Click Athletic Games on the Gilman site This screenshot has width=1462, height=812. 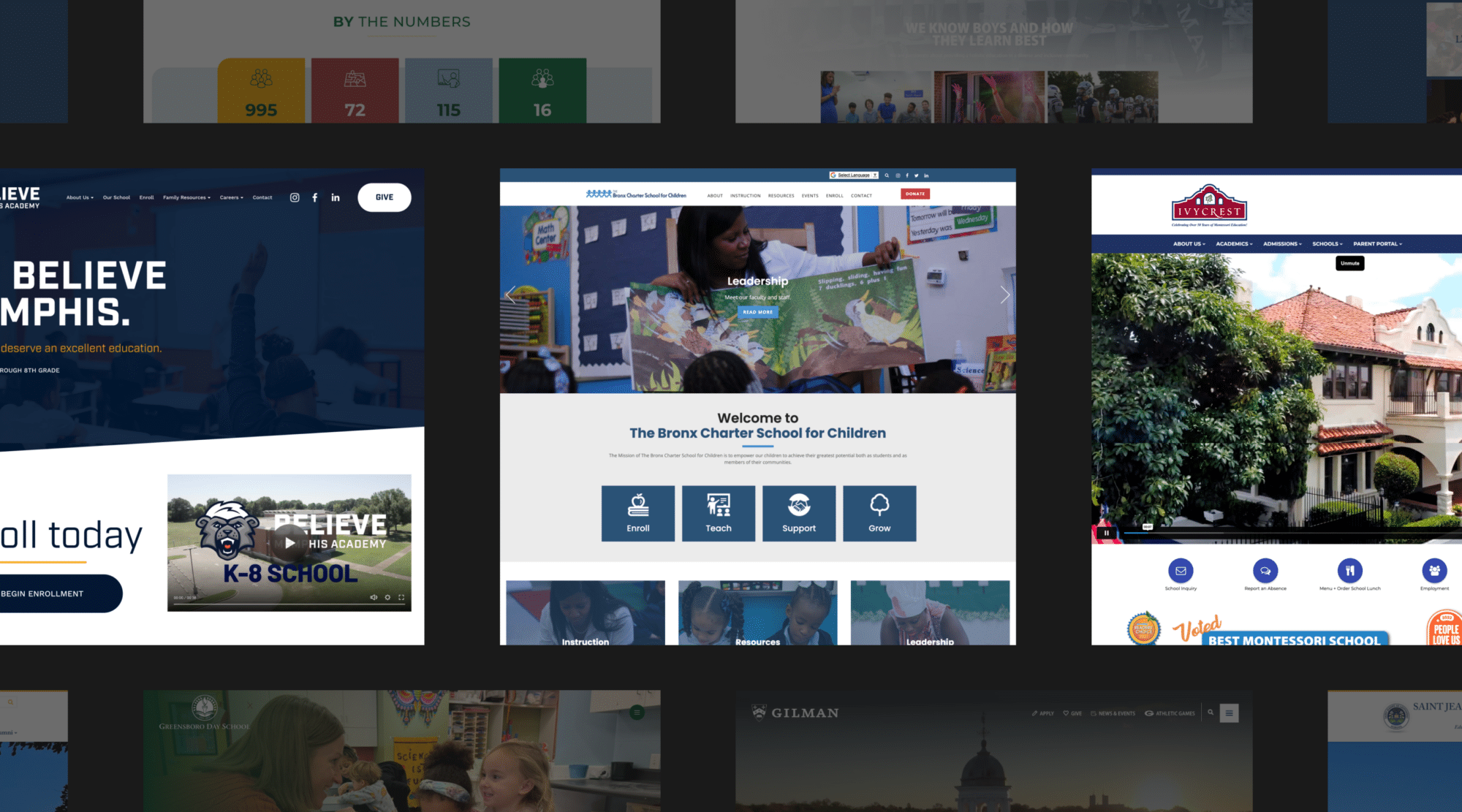1170,713
